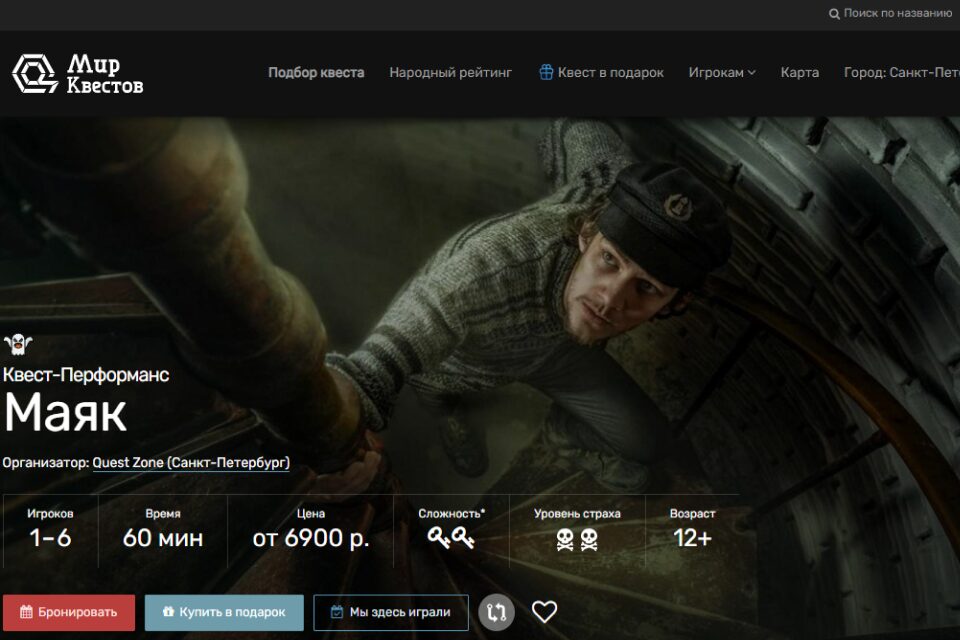Click the 60 мин time value
The width and height of the screenshot is (960, 640).
coord(163,538)
